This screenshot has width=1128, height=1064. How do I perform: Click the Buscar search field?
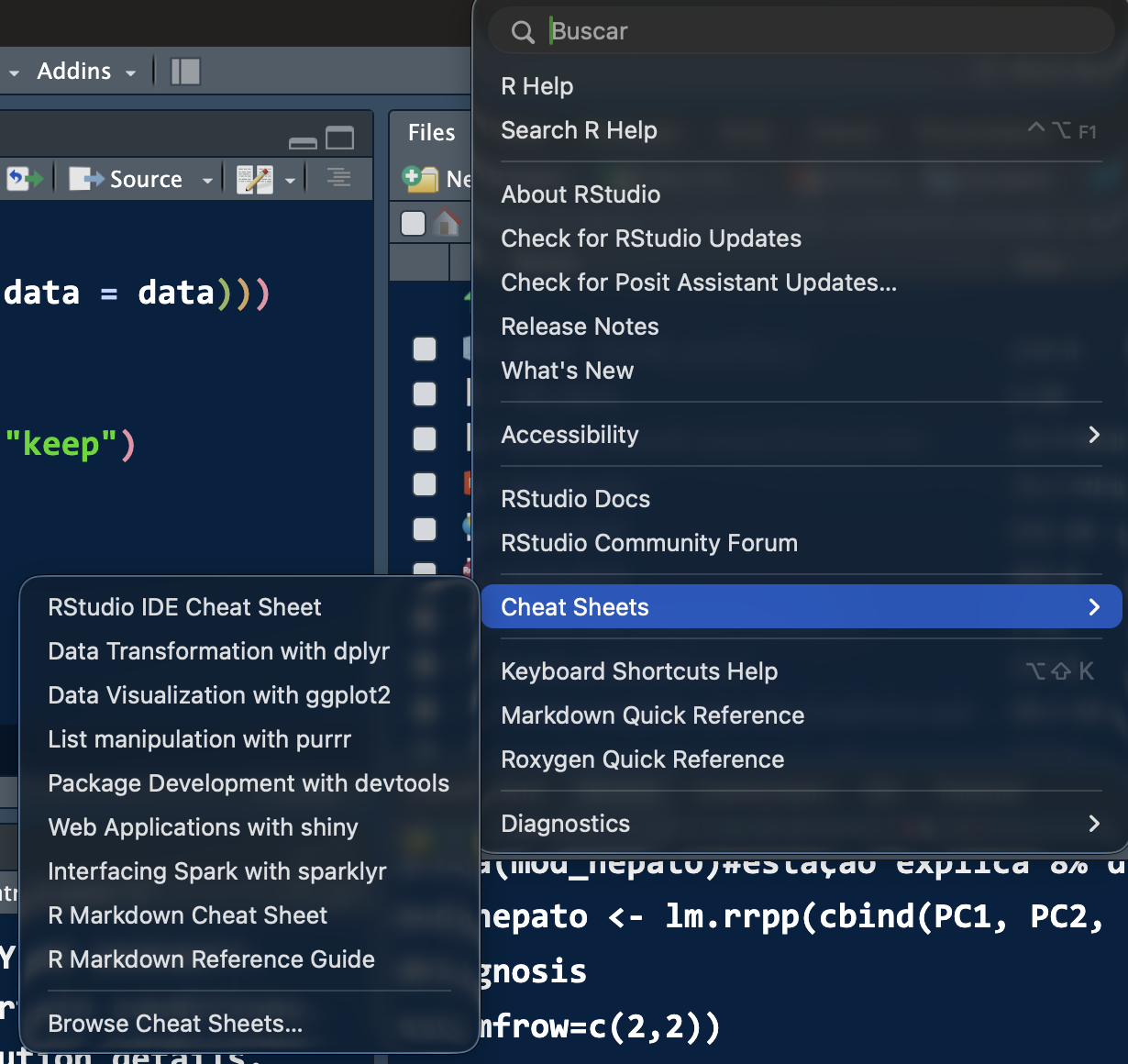coord(801,31)
